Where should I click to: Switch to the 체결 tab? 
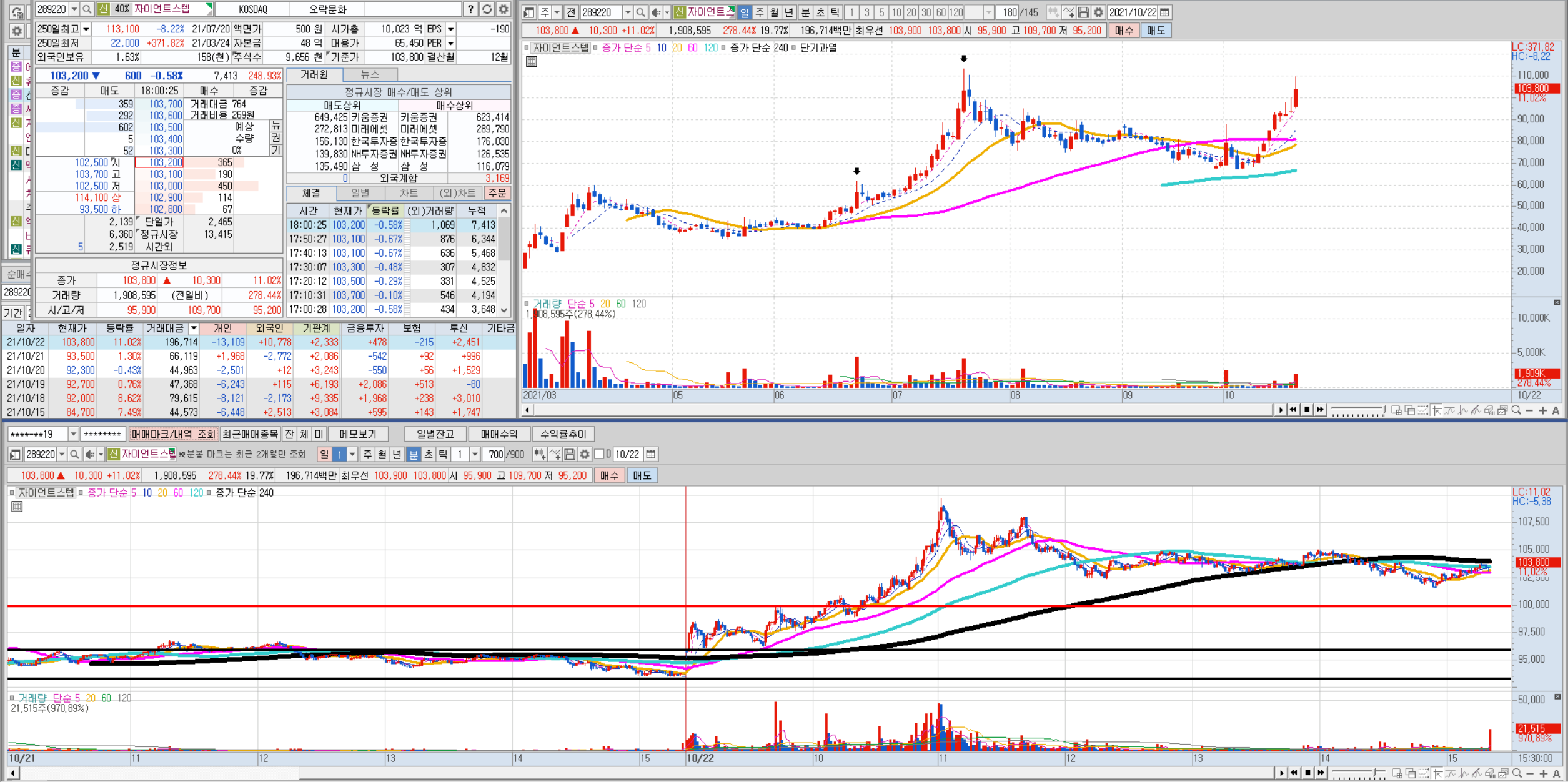pyautogui.click(x=311, y=193)
